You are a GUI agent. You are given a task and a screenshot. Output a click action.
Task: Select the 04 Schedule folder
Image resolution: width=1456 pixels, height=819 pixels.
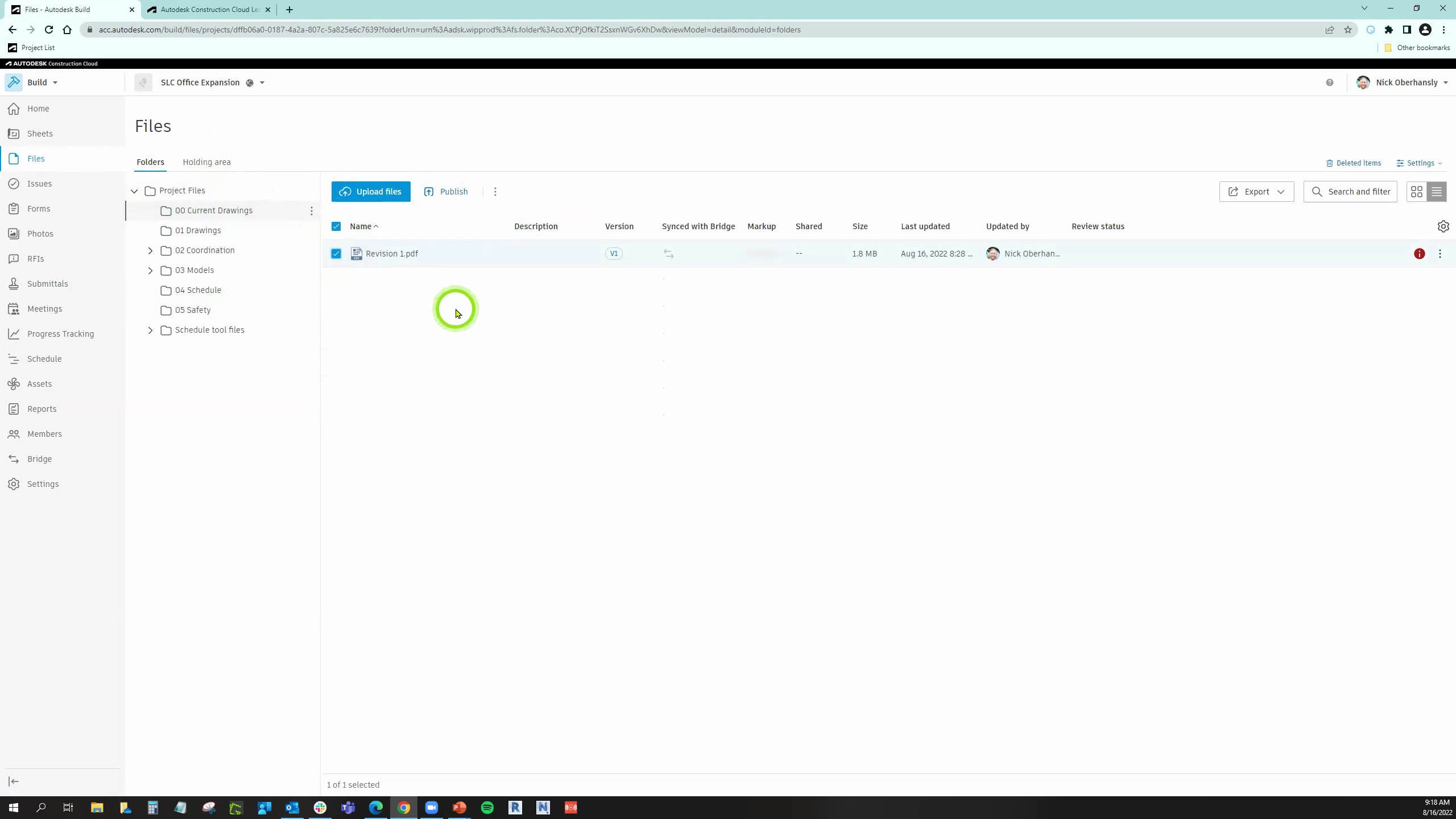198,290
